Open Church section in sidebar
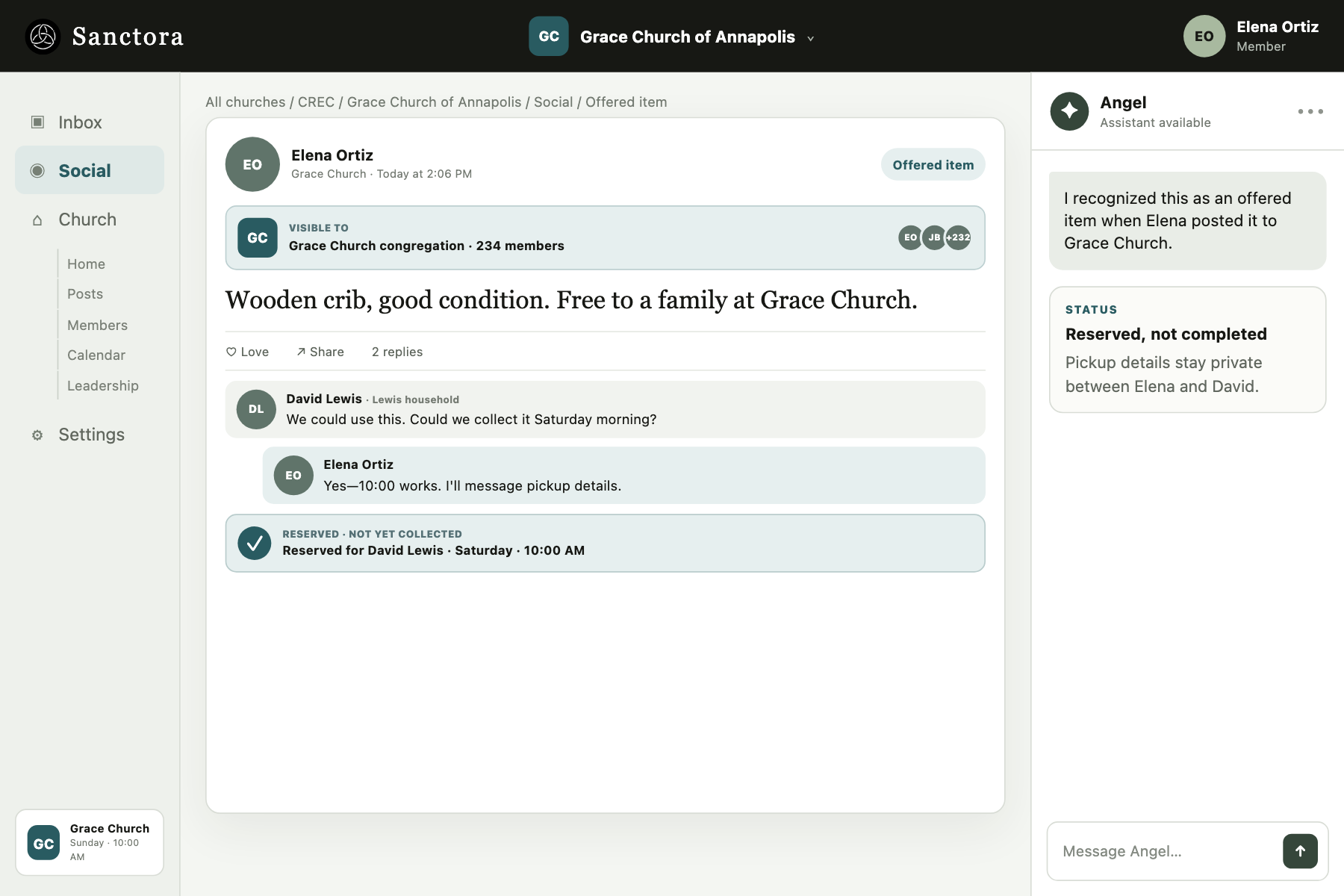 pyautogui.click(x=90, y=220)
